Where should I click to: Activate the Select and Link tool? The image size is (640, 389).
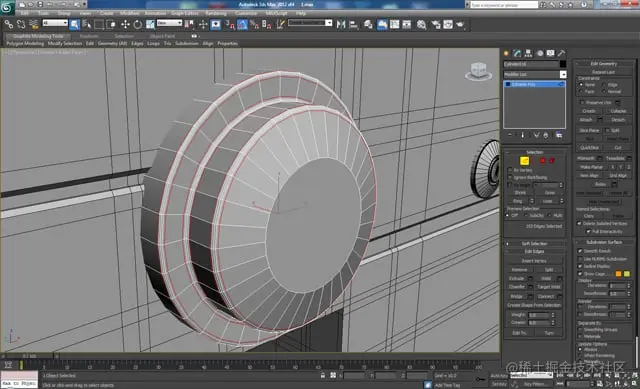(x=9, y=24)
